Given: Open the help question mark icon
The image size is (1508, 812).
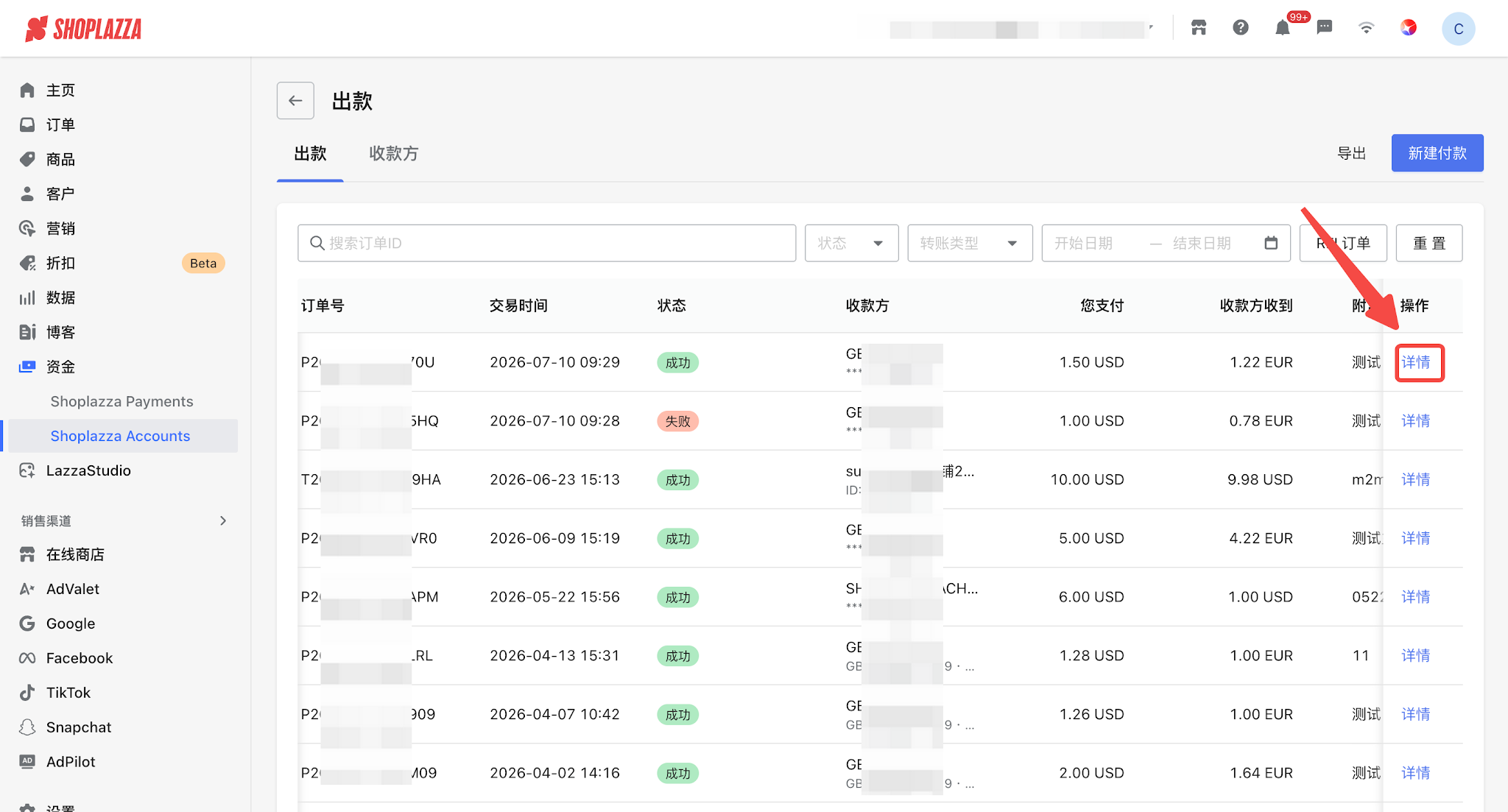Looking at the screenshot, I should point(1241,28).
